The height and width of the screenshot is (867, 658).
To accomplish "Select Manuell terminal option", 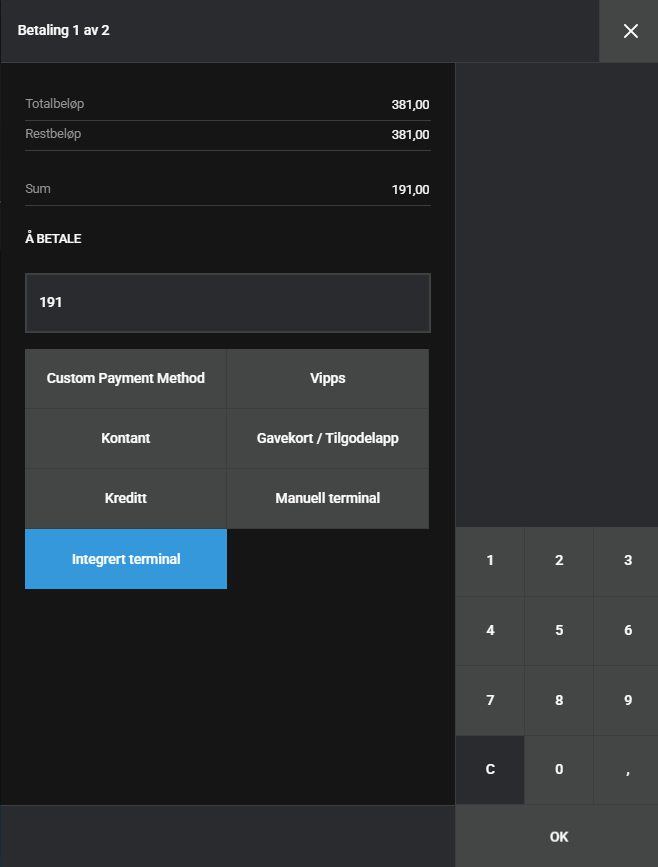I will tap(328, 498).
